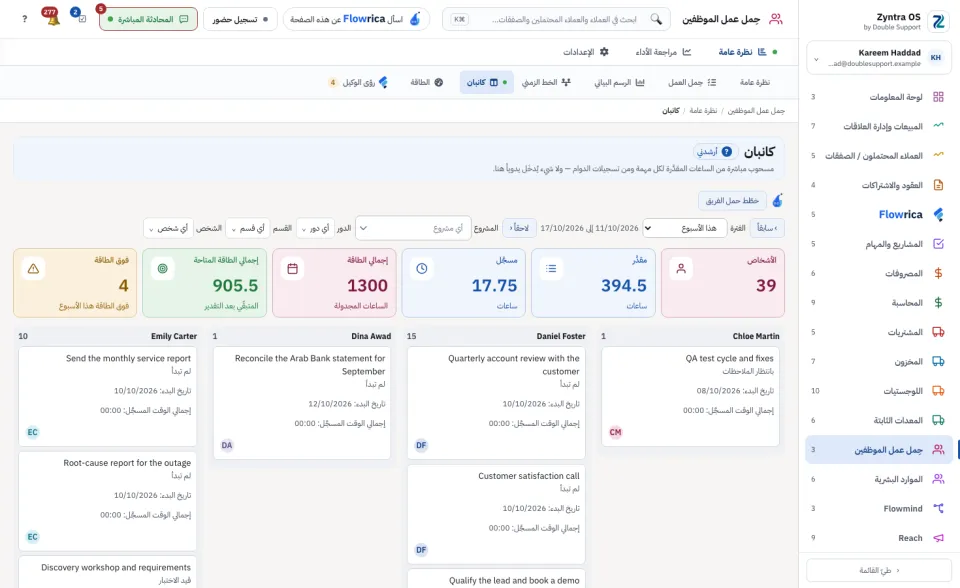Click the جمل عمل الموظفين breadcrumb link
960x588 pixels.
(756, 110)
